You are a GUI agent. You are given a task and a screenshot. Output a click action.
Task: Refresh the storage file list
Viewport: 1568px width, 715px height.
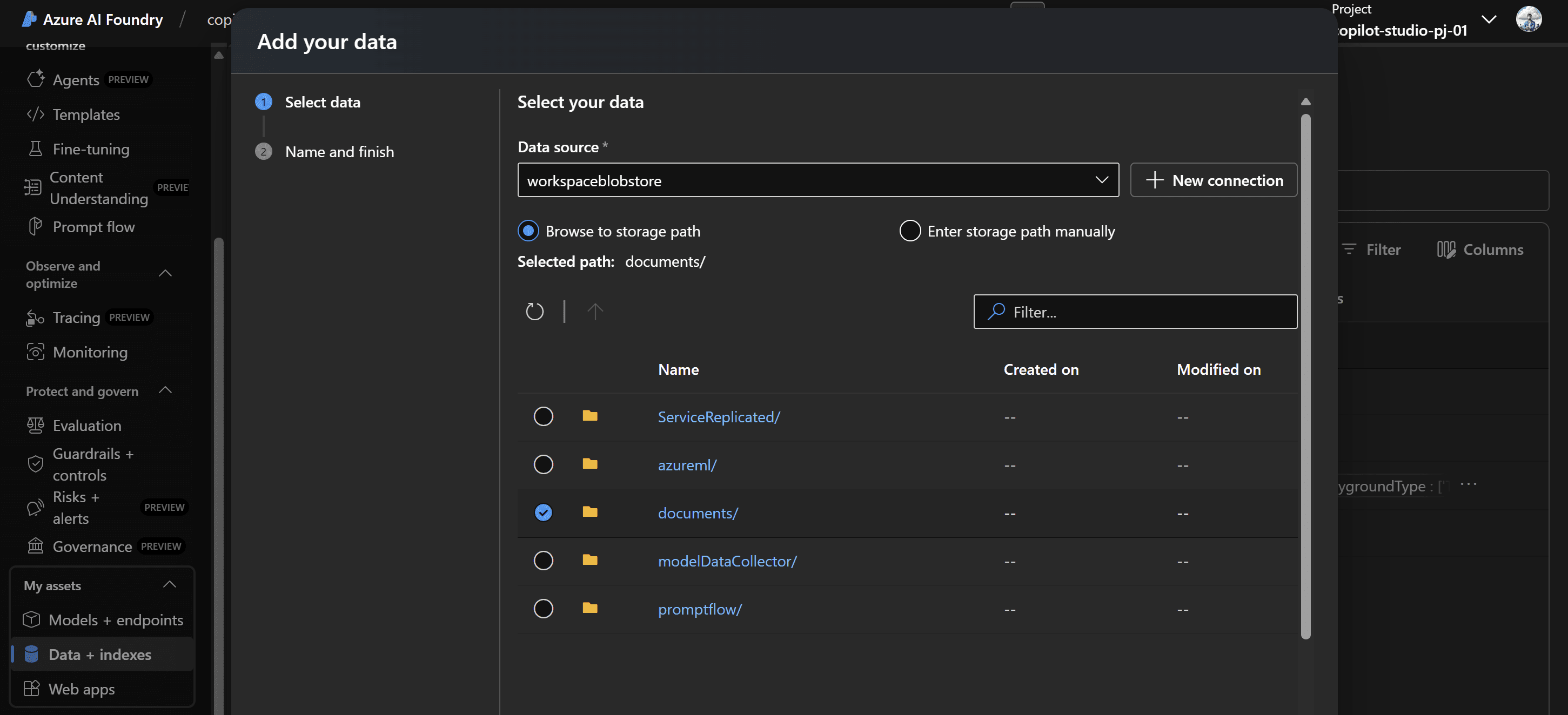(x=534, y=312)
